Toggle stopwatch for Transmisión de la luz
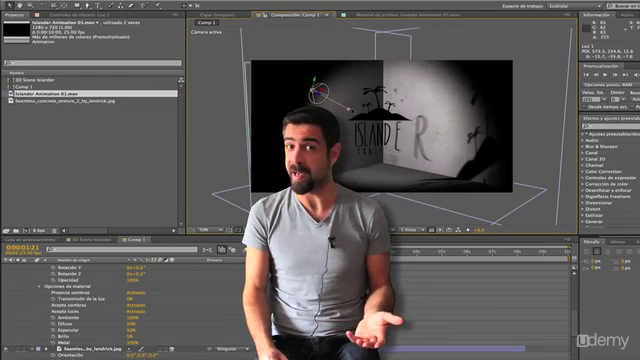This screenshot has height=360, width=640. [53, 299]
